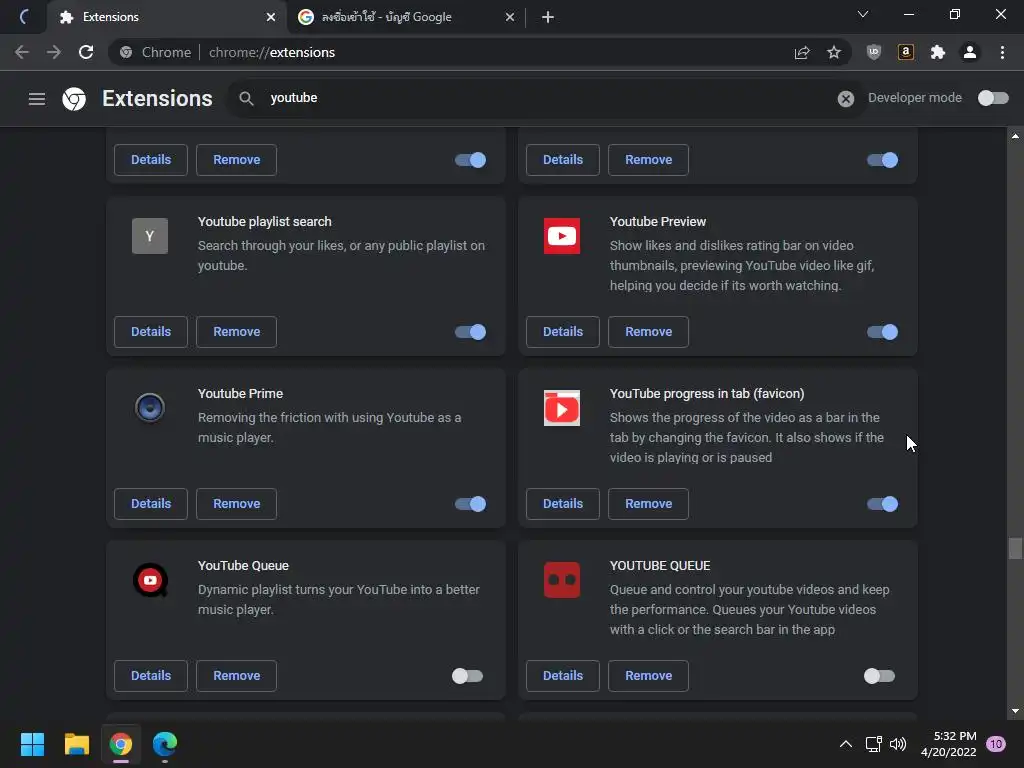This screenshot has height=768, width=1024.
Task: Open the network icon in system tray
Action: coord(873,744)
